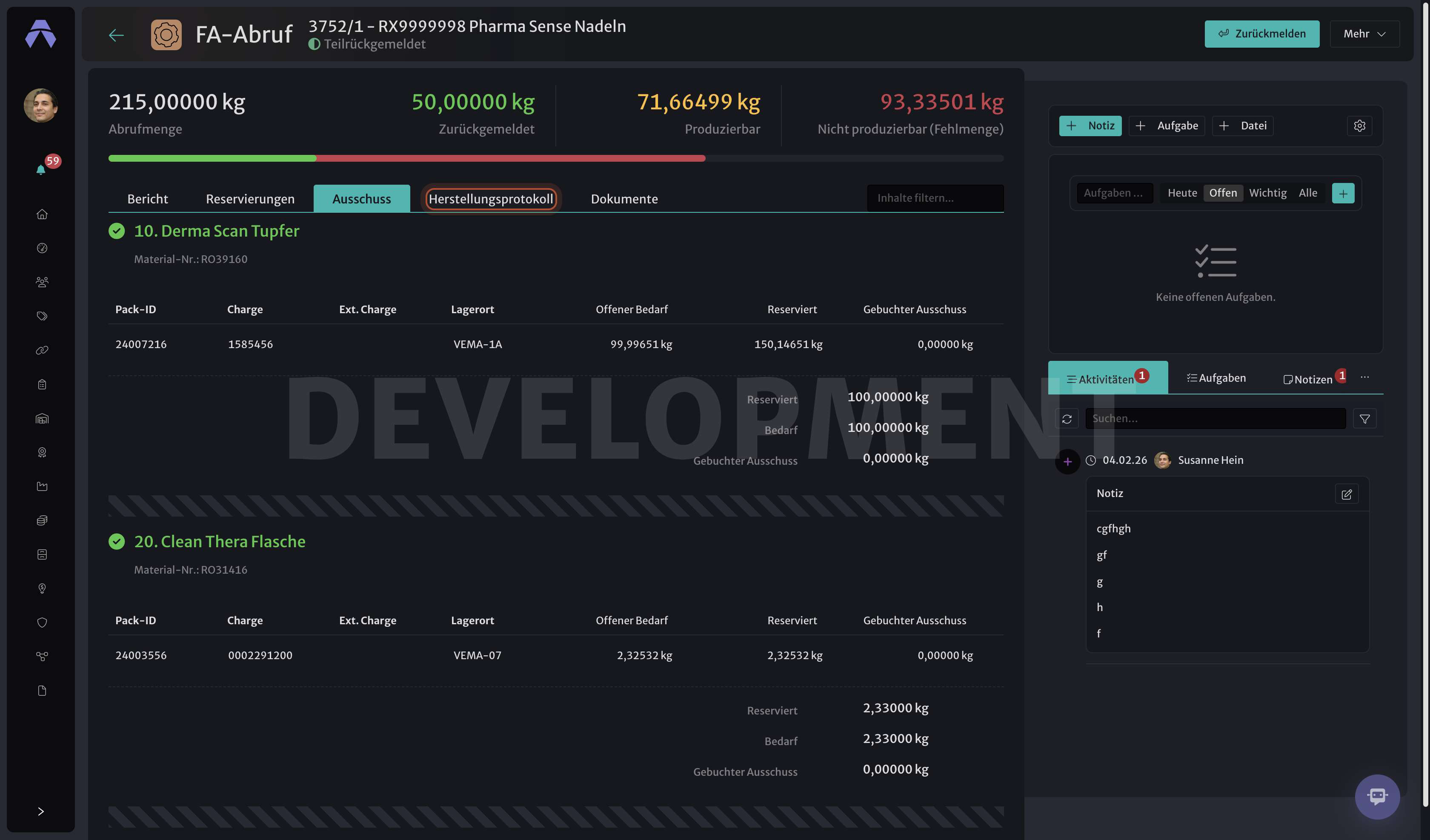Image resolution: width=1430 pixels, height=840 pixels.
Task: Go to the home icon in sidebar
Action: point(42,214)
